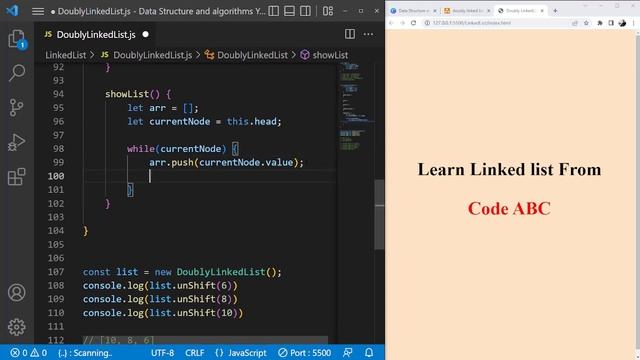Open the Manage gear menu
The width and height of the screenshot is (640, 360).
click(x=17, y=327)
